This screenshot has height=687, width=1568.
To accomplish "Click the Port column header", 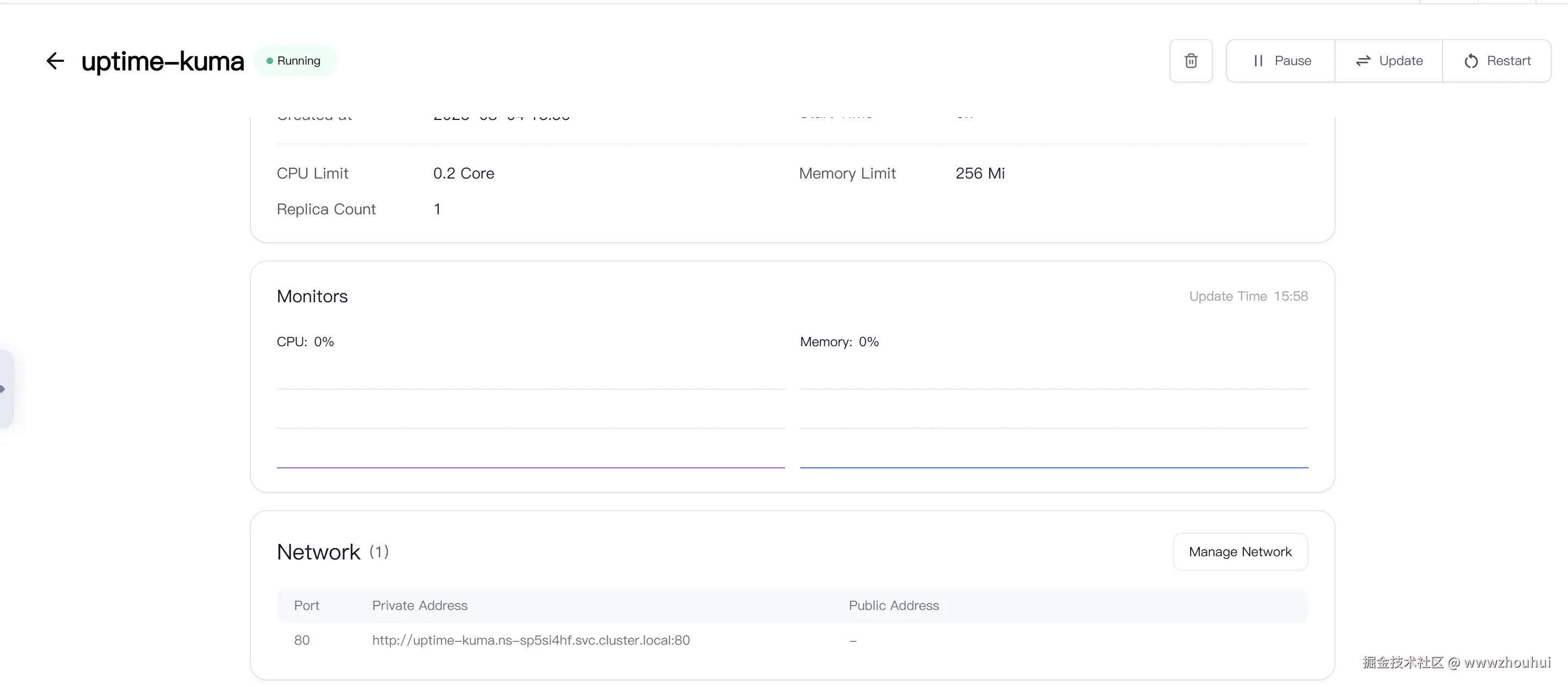I will 306,606.
